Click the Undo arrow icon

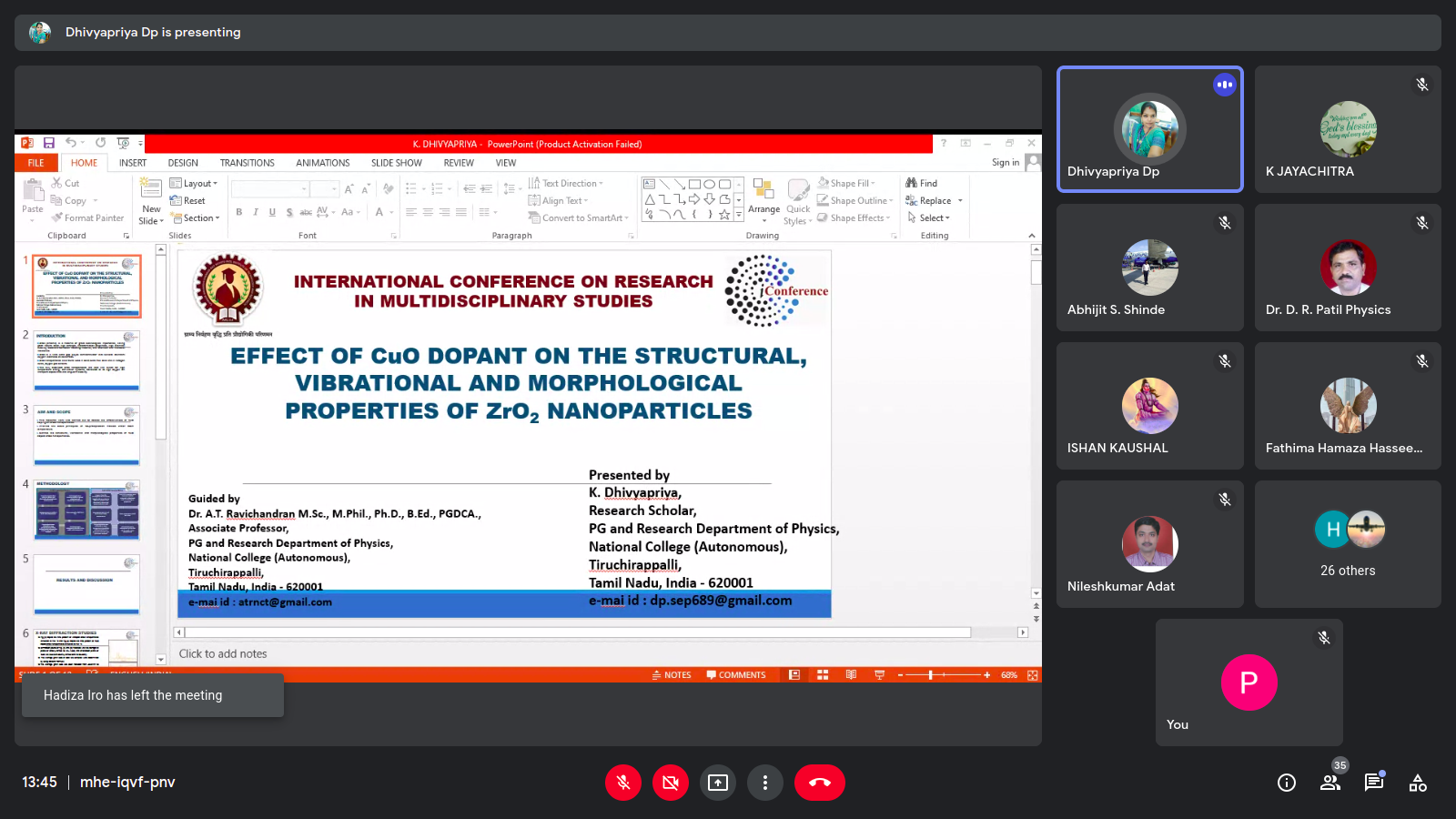tap(71, 143)
